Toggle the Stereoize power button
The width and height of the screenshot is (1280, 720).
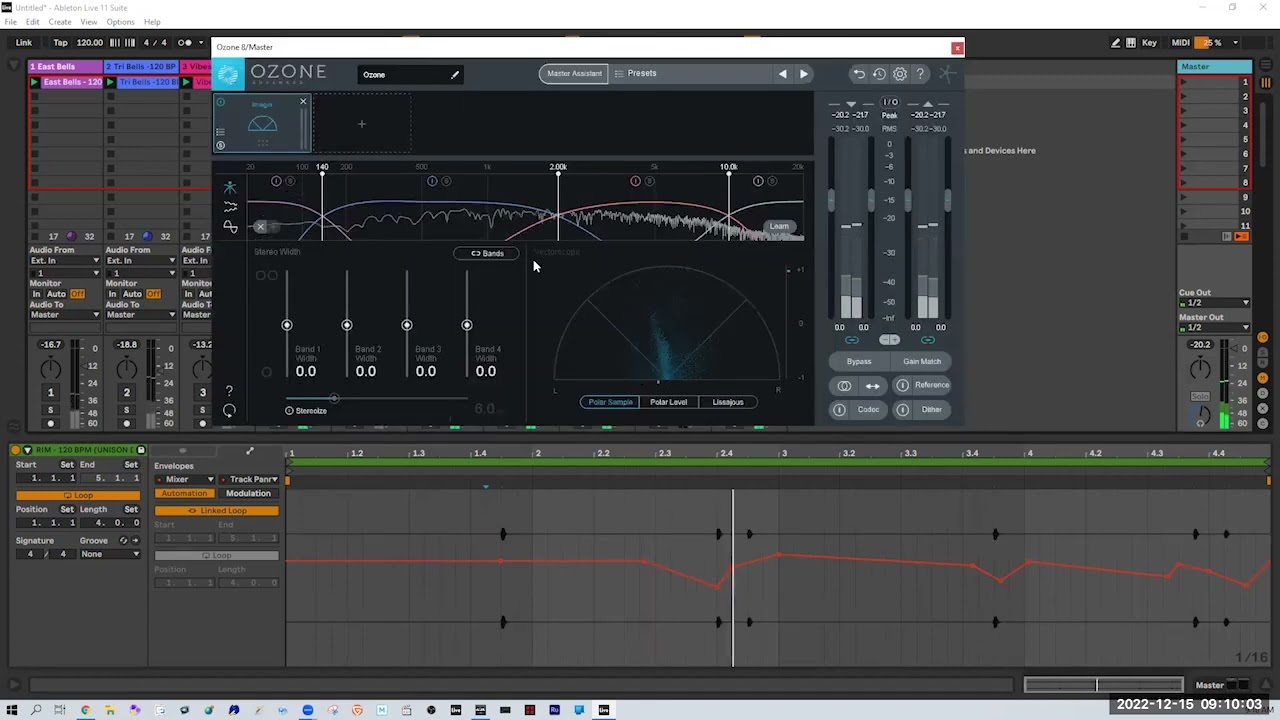pos(289,411)
